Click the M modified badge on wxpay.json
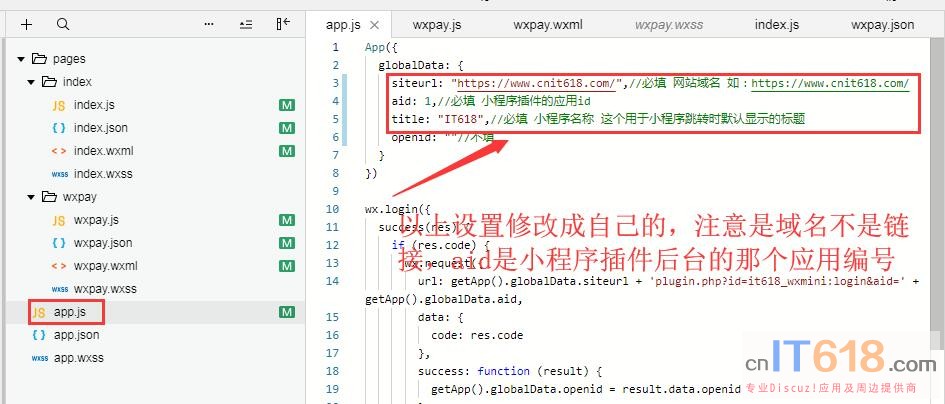The width and height of the screenshot is (945, 404). click(287, 244)
